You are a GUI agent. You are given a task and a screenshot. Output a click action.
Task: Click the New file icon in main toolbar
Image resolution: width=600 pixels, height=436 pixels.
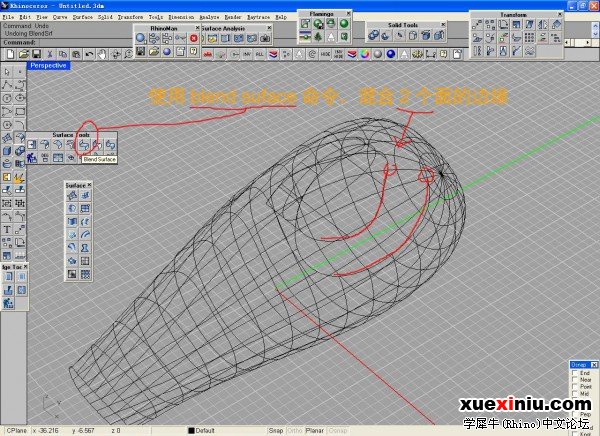[10, 54]
